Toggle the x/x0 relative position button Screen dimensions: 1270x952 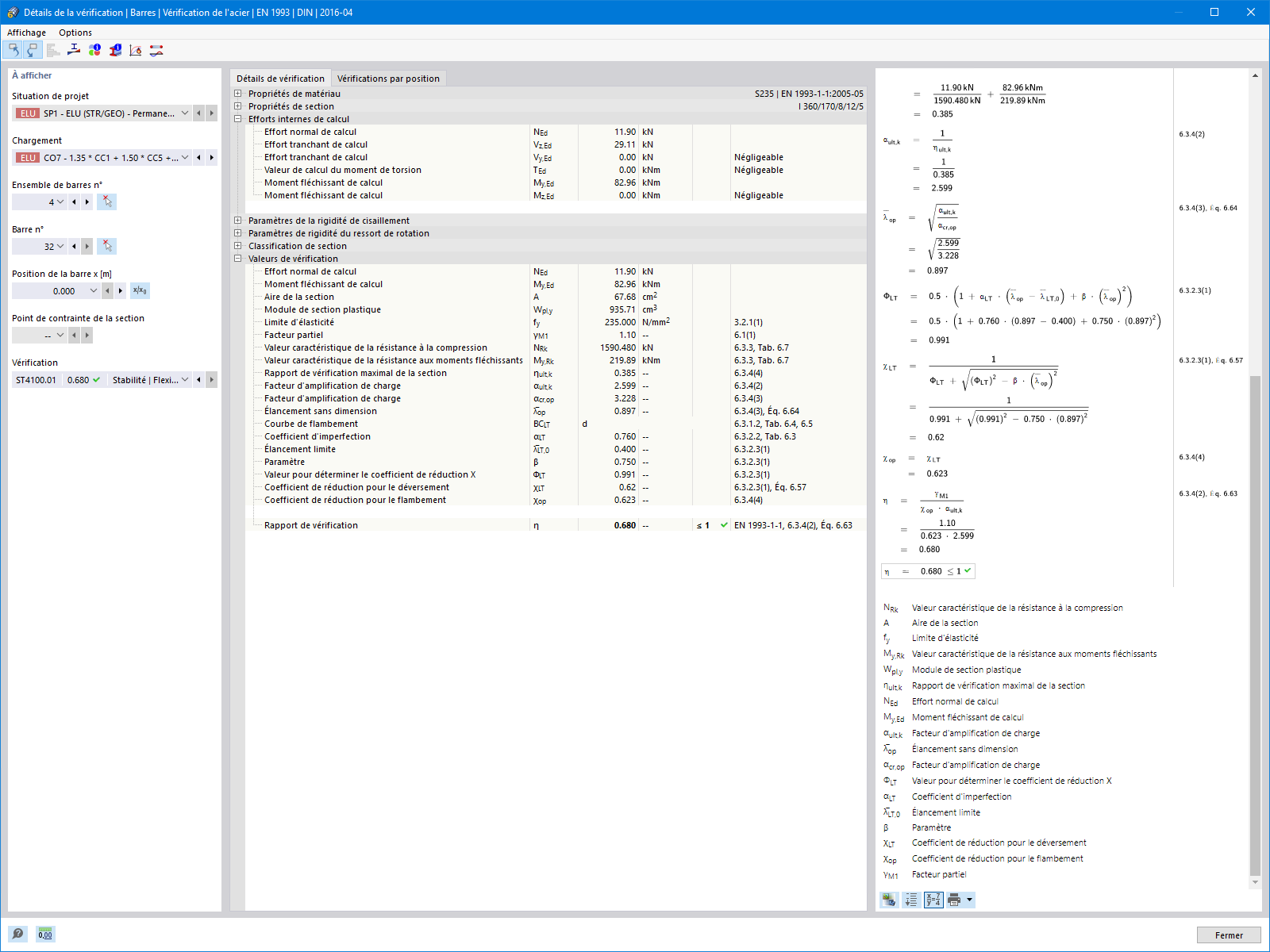pyautogui.click(x=140, y=291)
